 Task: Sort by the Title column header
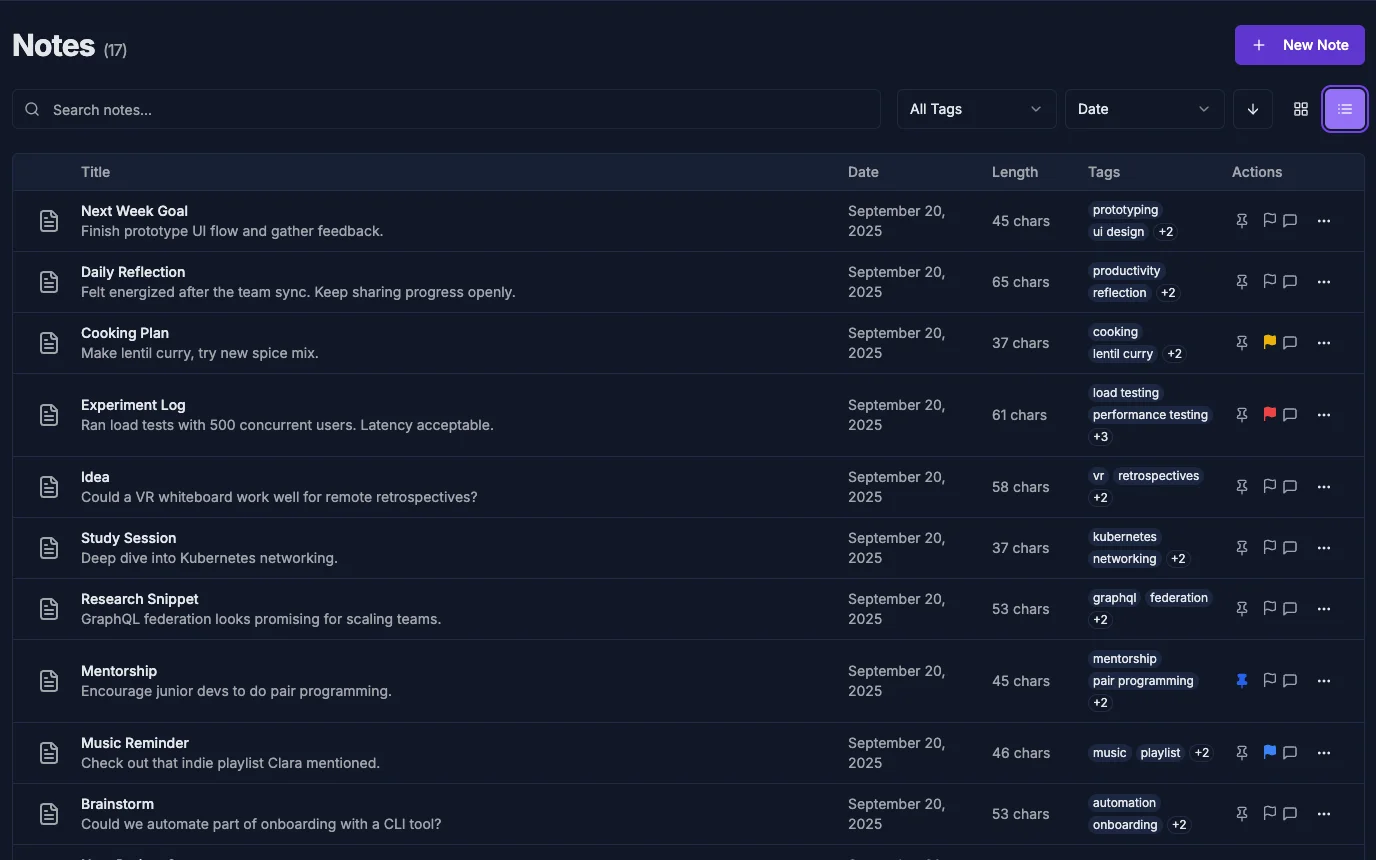click(x=95, y=171)
